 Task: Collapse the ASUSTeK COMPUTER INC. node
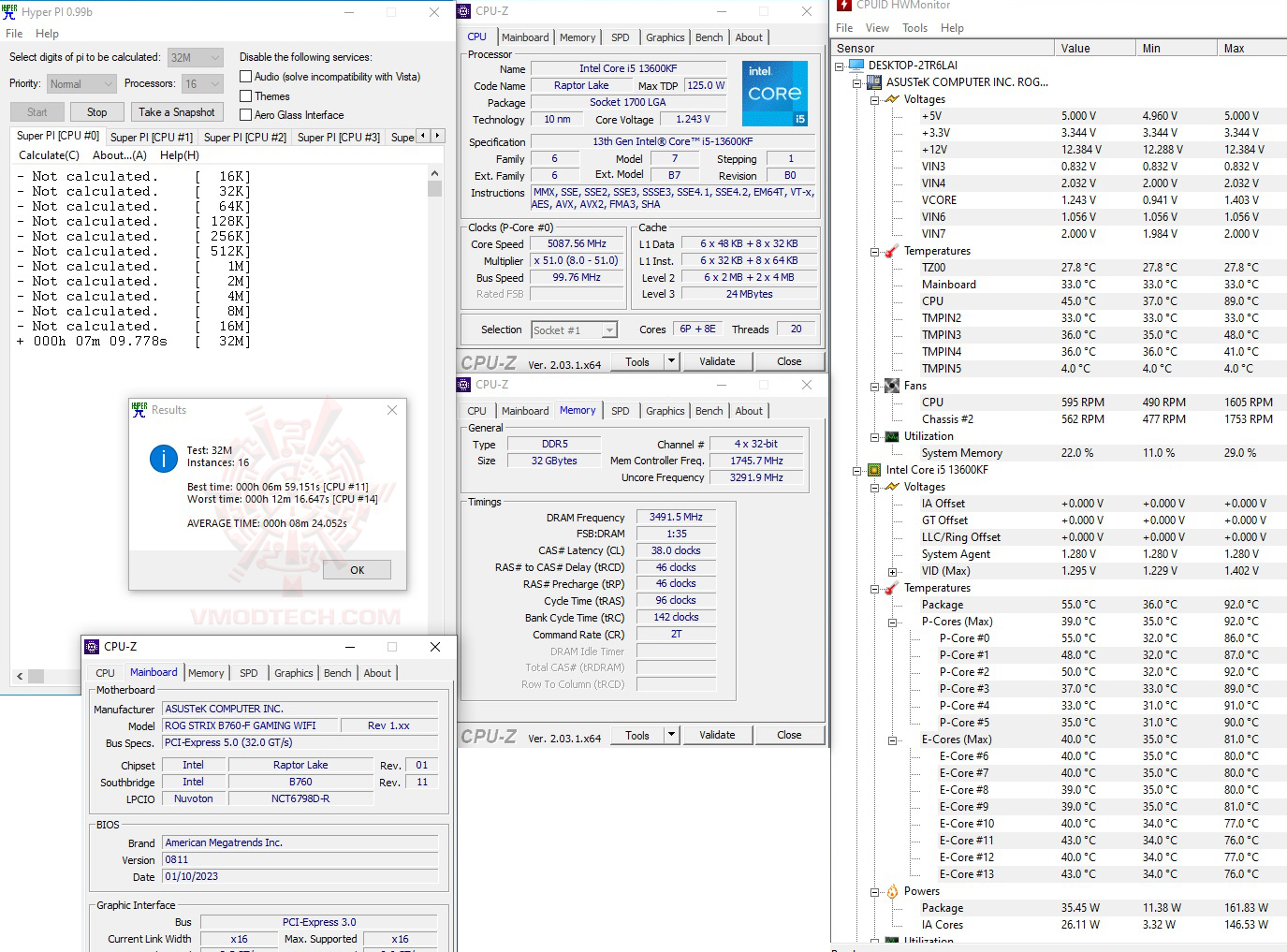click(x=857, y=82)
